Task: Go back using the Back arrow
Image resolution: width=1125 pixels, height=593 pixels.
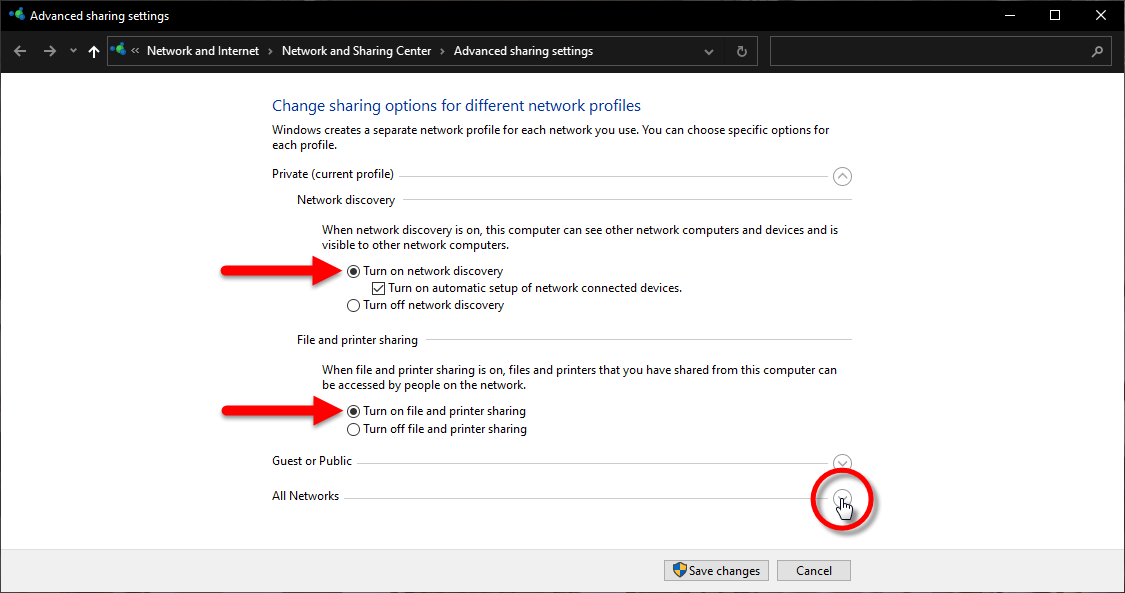Action: click(20, 51)
